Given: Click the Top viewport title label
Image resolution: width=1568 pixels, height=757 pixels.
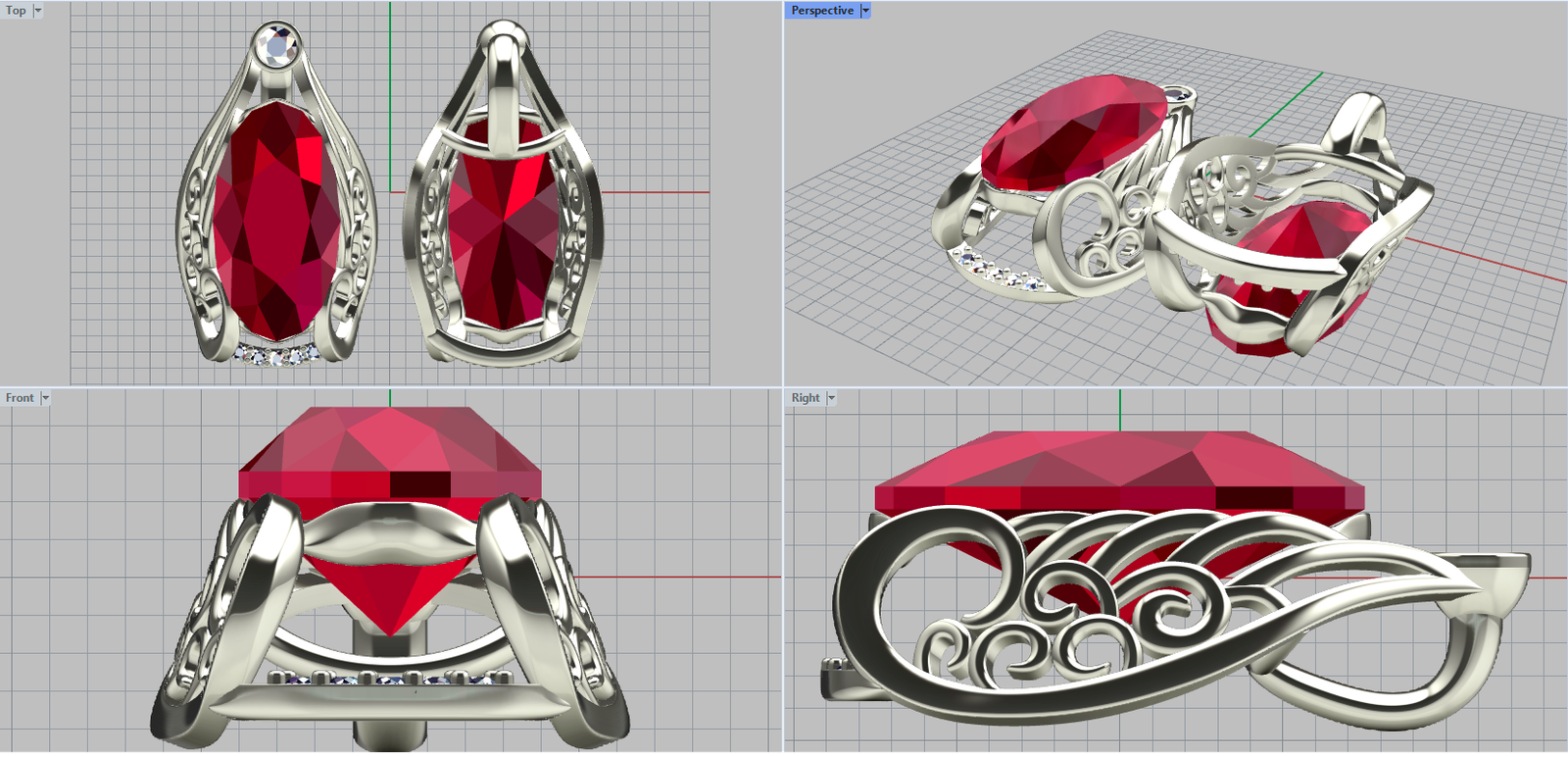Looking at the screenshot, I should click(16, 11).
